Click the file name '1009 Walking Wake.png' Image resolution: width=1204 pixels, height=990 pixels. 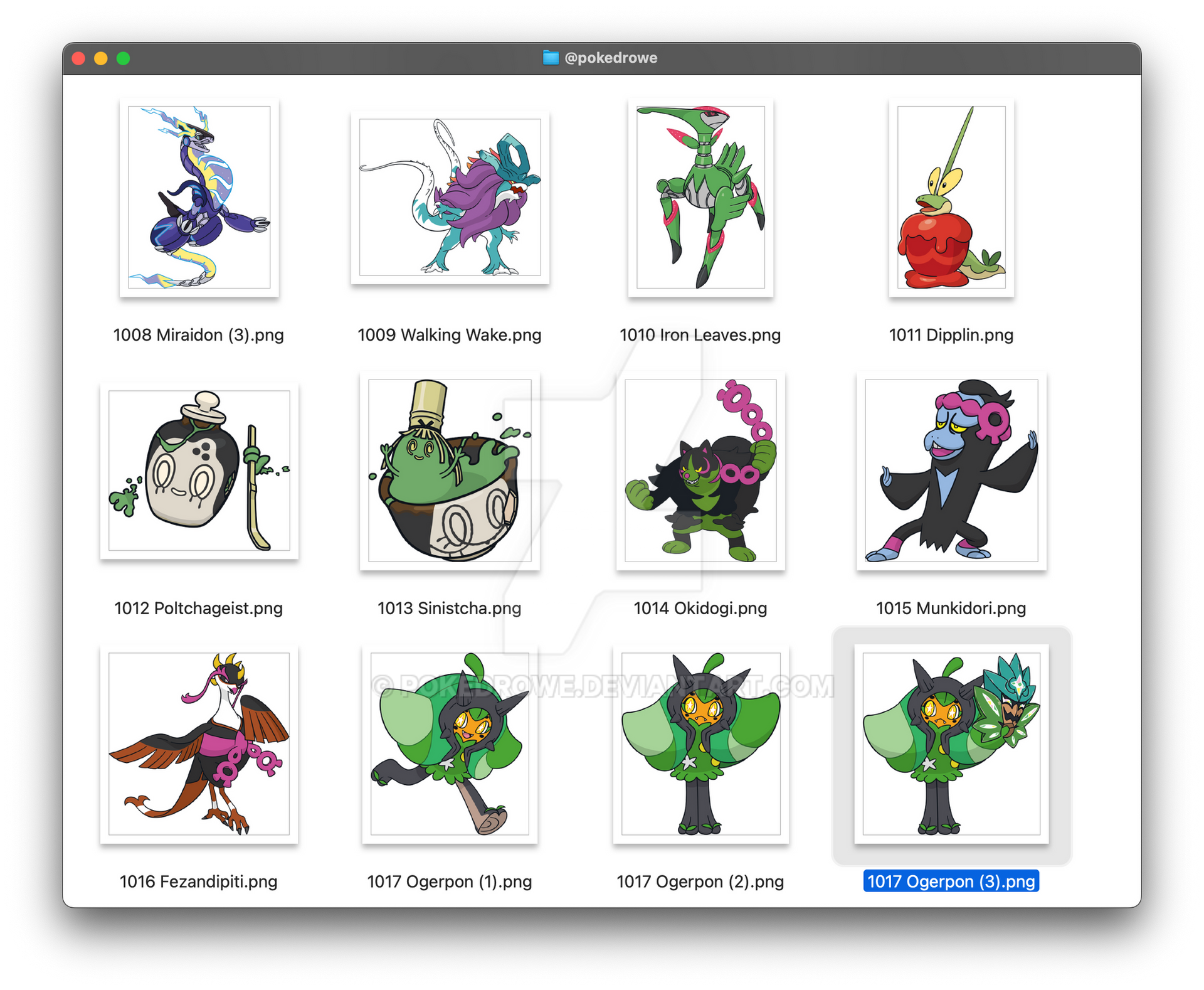coord(450,335)
